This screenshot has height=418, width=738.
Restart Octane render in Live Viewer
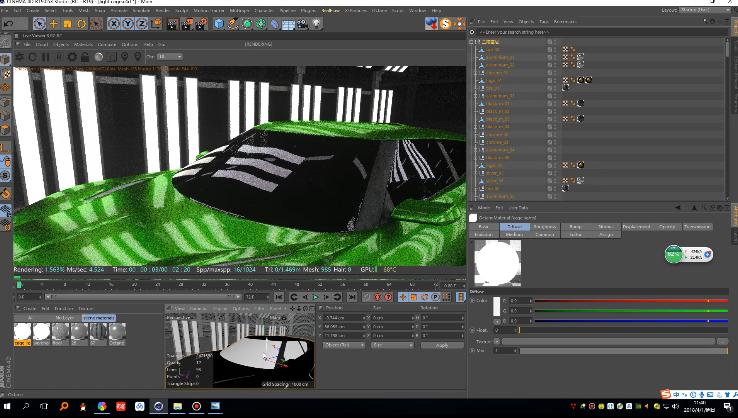pyautogui.click(x=32, y=57)
